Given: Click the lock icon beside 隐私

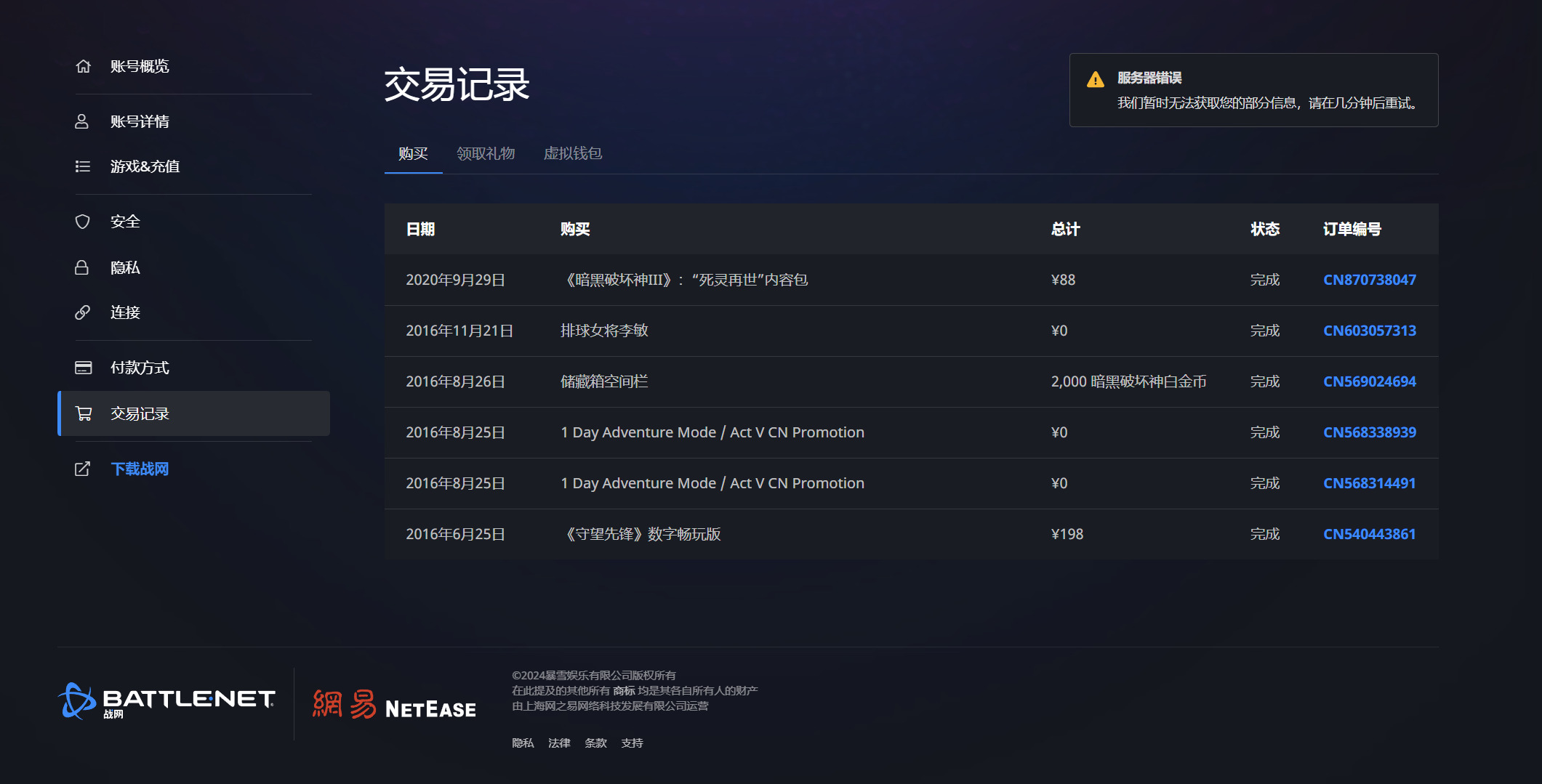Looking at the screenshot, I should [x=82, y=267].
